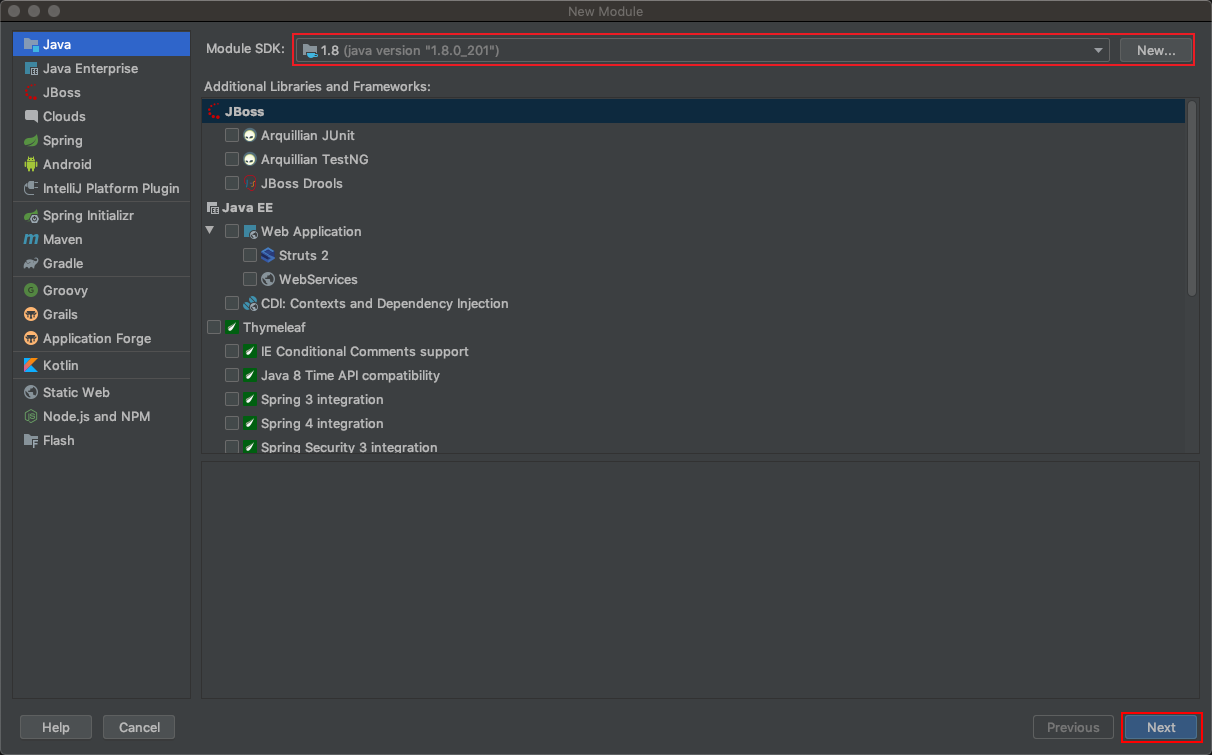The height and width of the screenshot is (755, 1212).
Task: Click the 'IE Conditional Comments support' label
Action: (365, 351)
